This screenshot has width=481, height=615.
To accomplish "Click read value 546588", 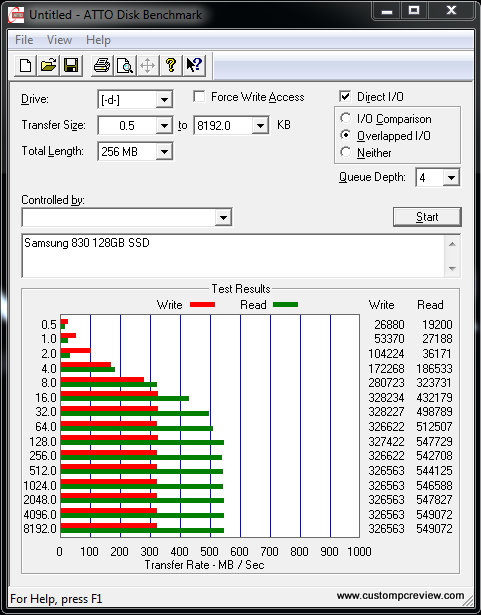I will pyautogui.click(x=434, y=486).
